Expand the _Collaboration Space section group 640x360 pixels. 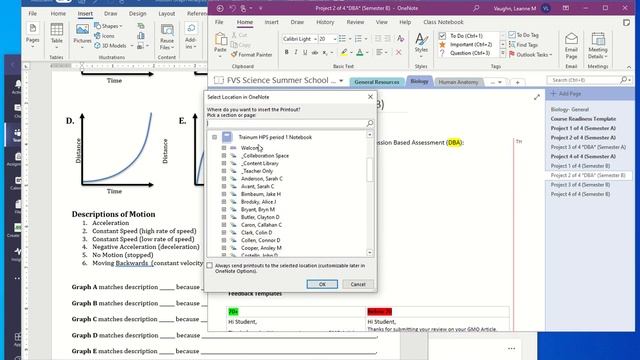(x=224, y=156)
